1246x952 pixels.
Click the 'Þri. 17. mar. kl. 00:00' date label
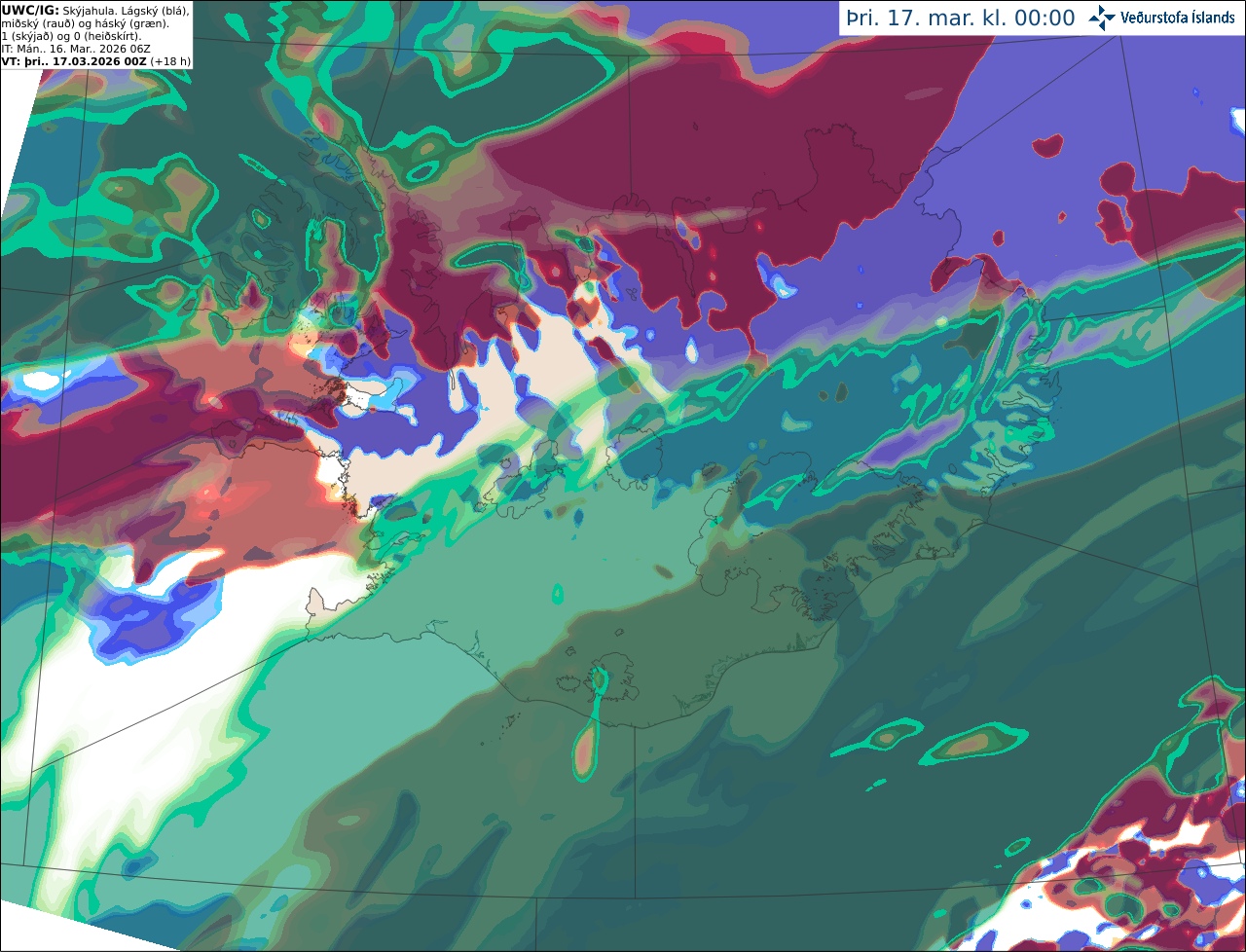pyautogui.click(x=961, y=18)
